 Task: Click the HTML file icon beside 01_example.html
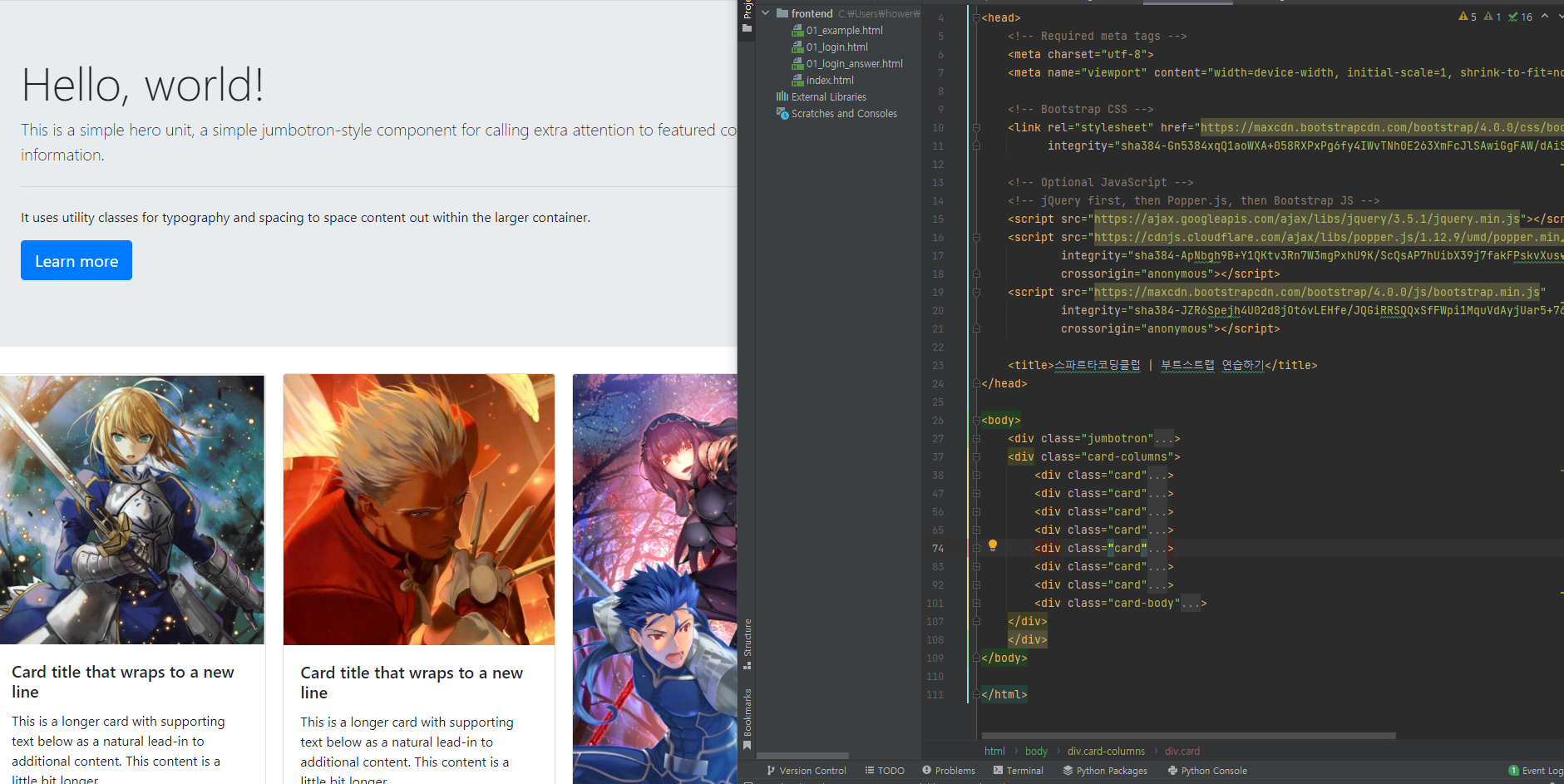tap(797, 30)
